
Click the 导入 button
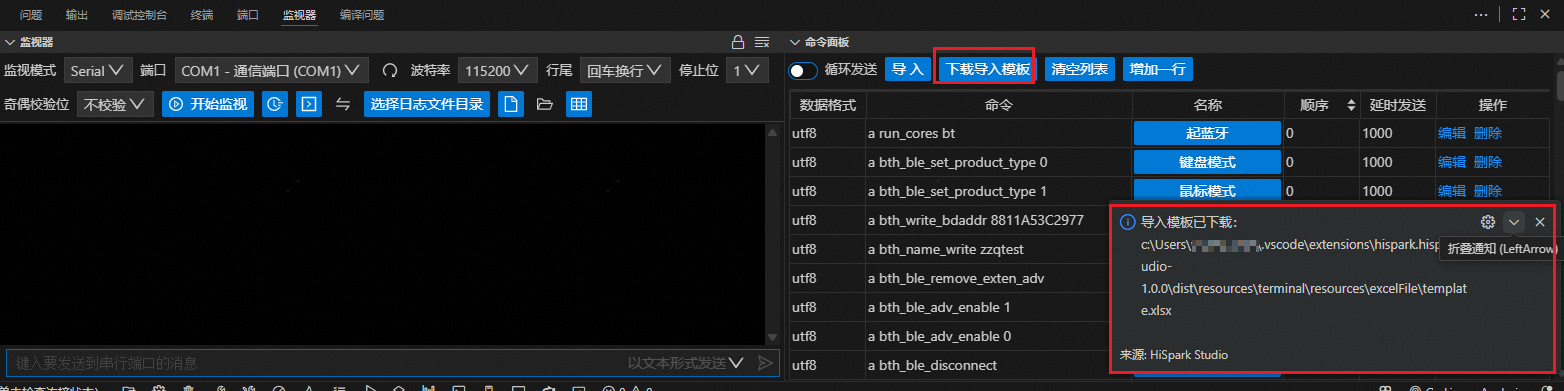point(907,70)
